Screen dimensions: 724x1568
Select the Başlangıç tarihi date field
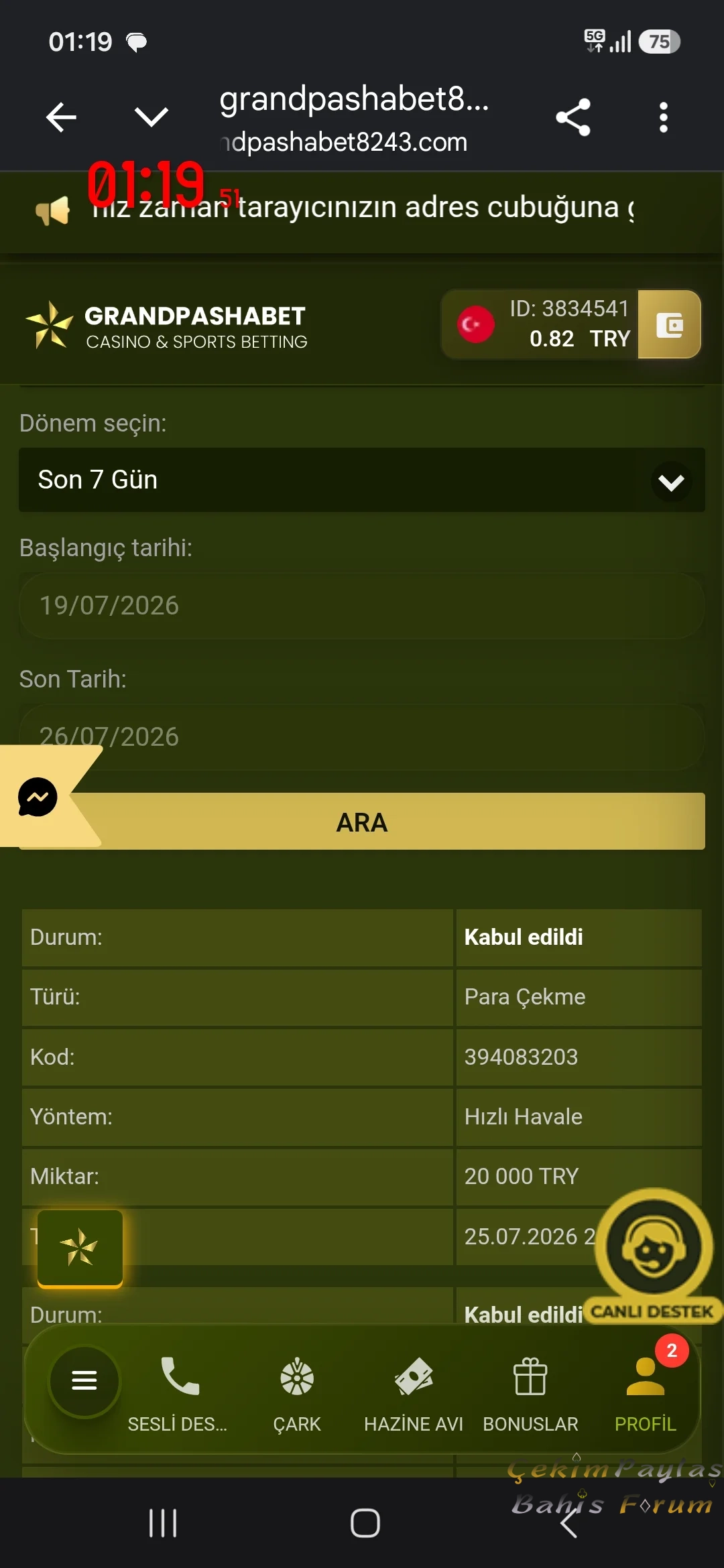(362, 606)
